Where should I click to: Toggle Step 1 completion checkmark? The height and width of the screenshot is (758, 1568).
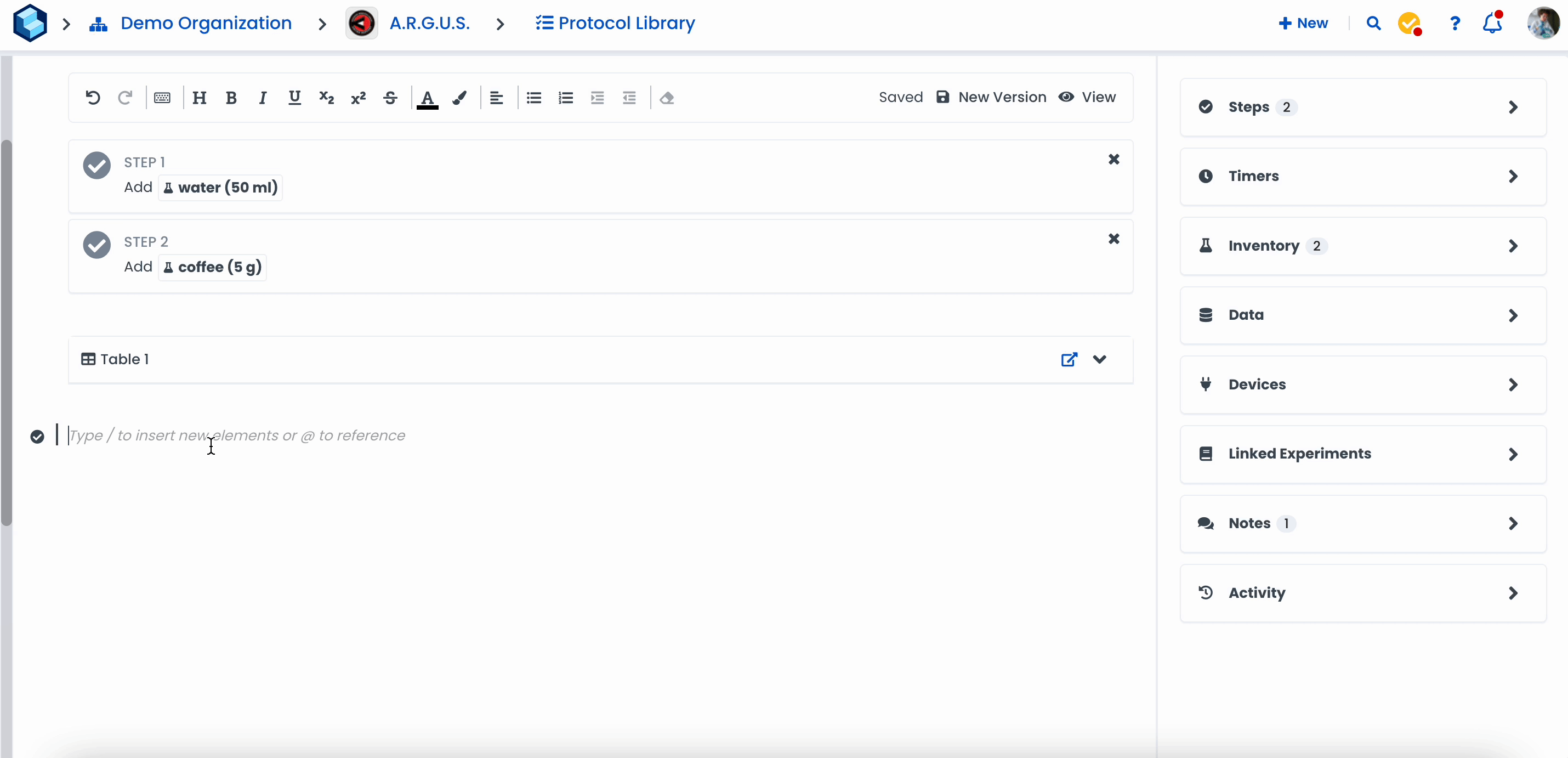click(97, 165)
